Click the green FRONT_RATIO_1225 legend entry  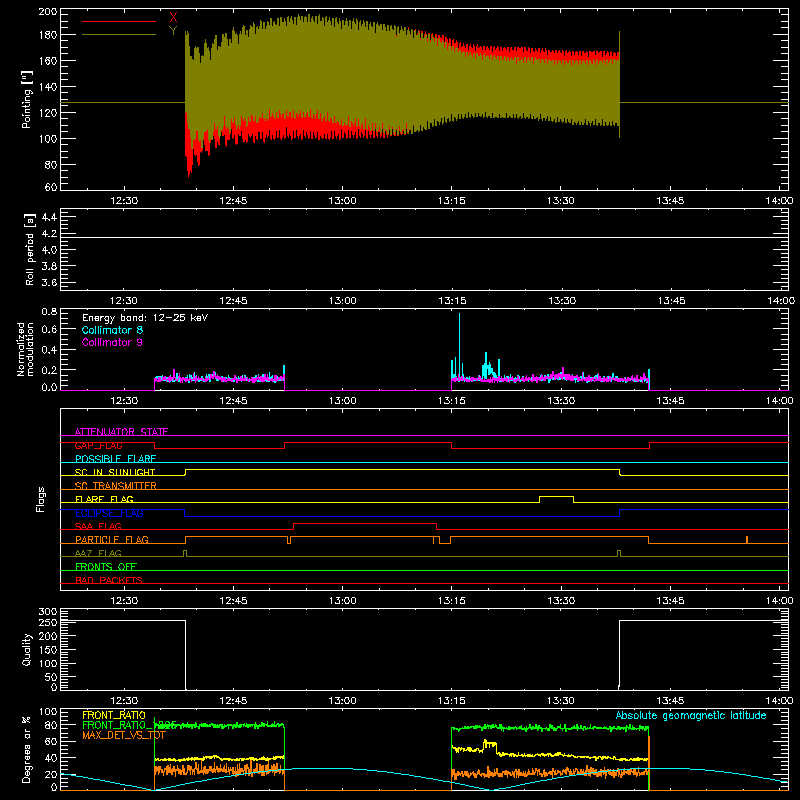129,725
